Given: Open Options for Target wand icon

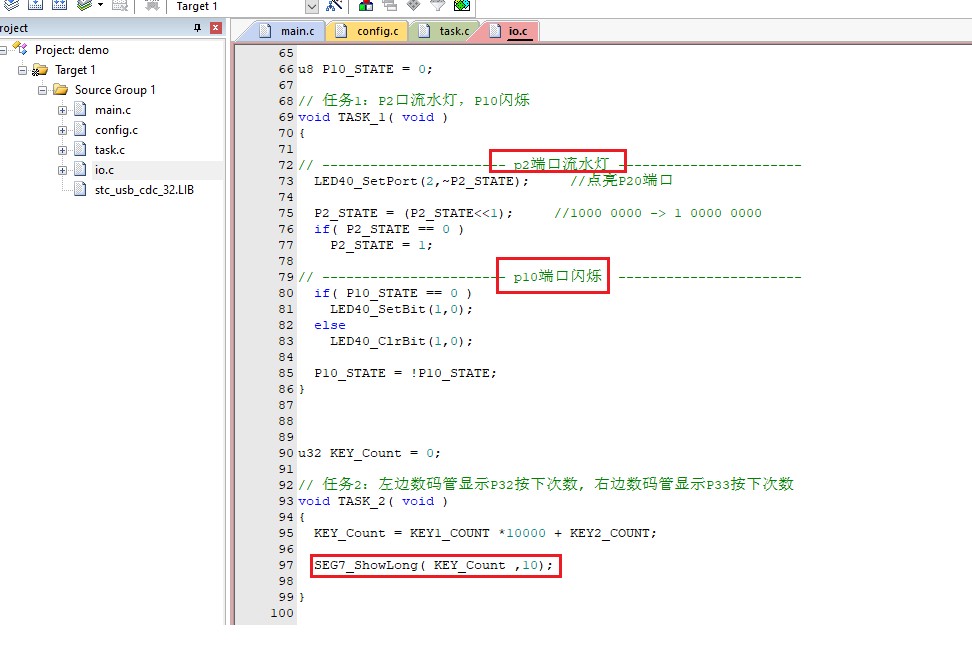Looking at the screenshot, I should (x=334, y=6).
